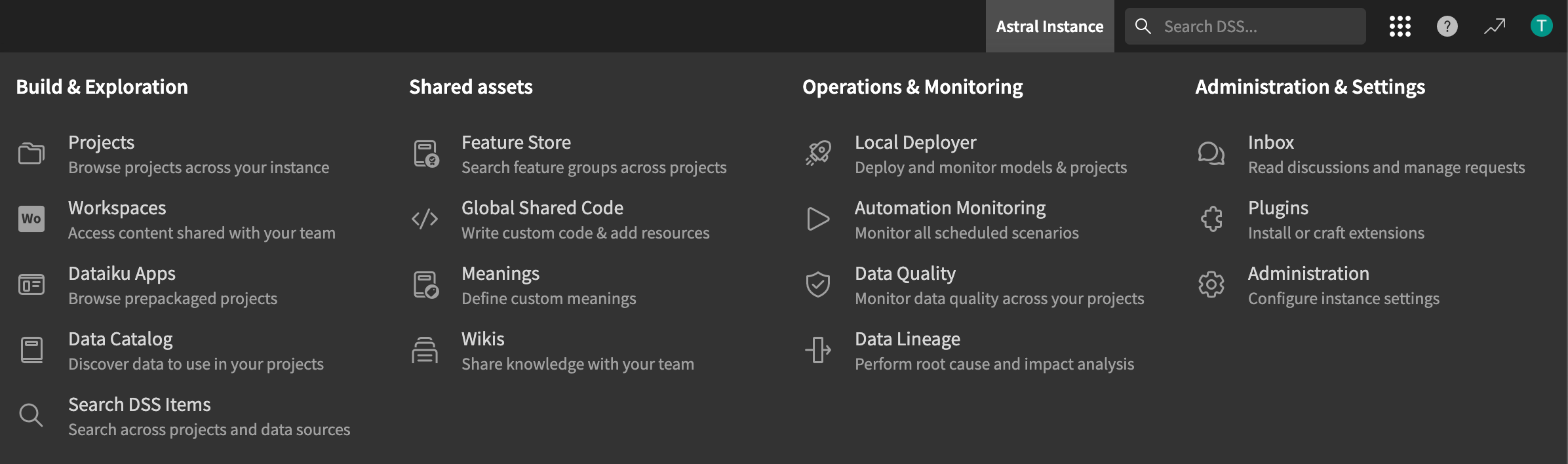Click the Automation Monitoring play icon
Screen dimensions: 1568x464
(818, 219)
